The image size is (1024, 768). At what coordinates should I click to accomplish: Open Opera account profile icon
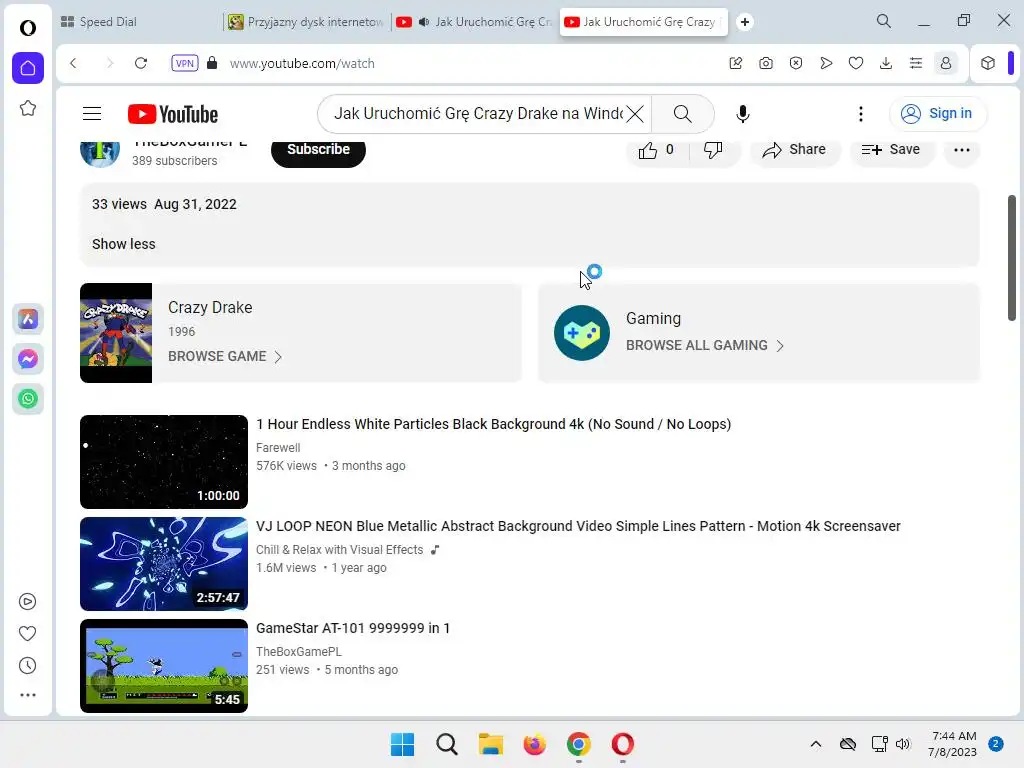point(946,63)
